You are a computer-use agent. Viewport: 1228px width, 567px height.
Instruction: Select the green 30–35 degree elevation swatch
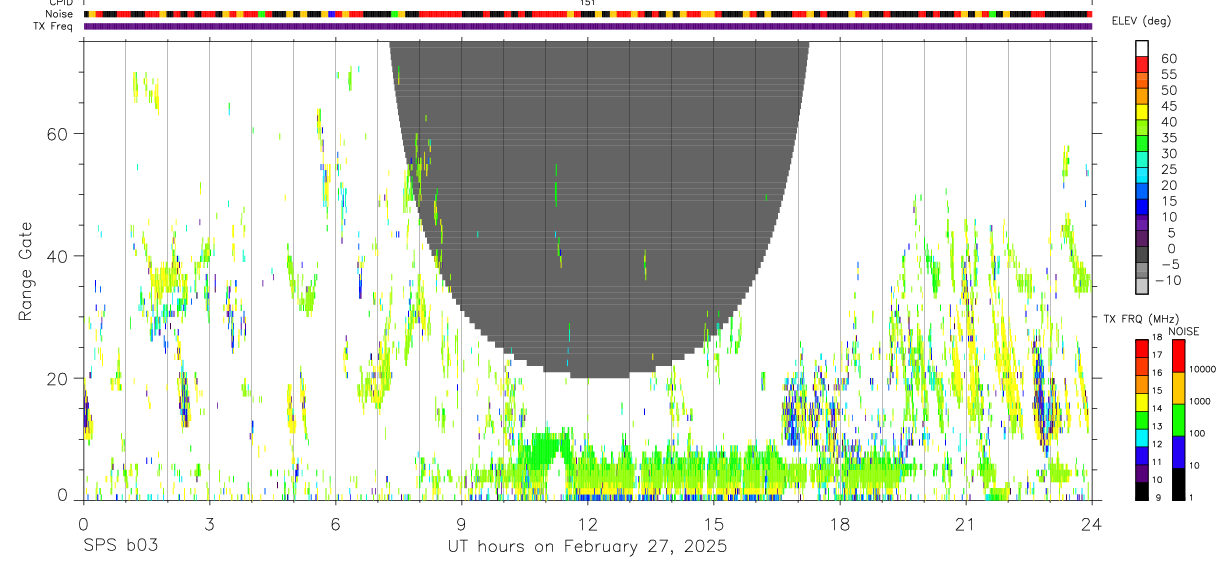(1142, 144)
